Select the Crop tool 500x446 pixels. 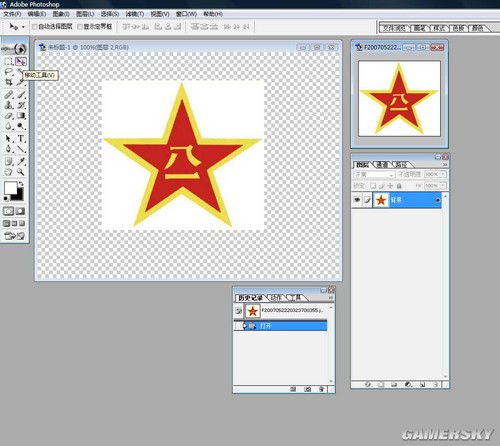[x=8, y=82]
